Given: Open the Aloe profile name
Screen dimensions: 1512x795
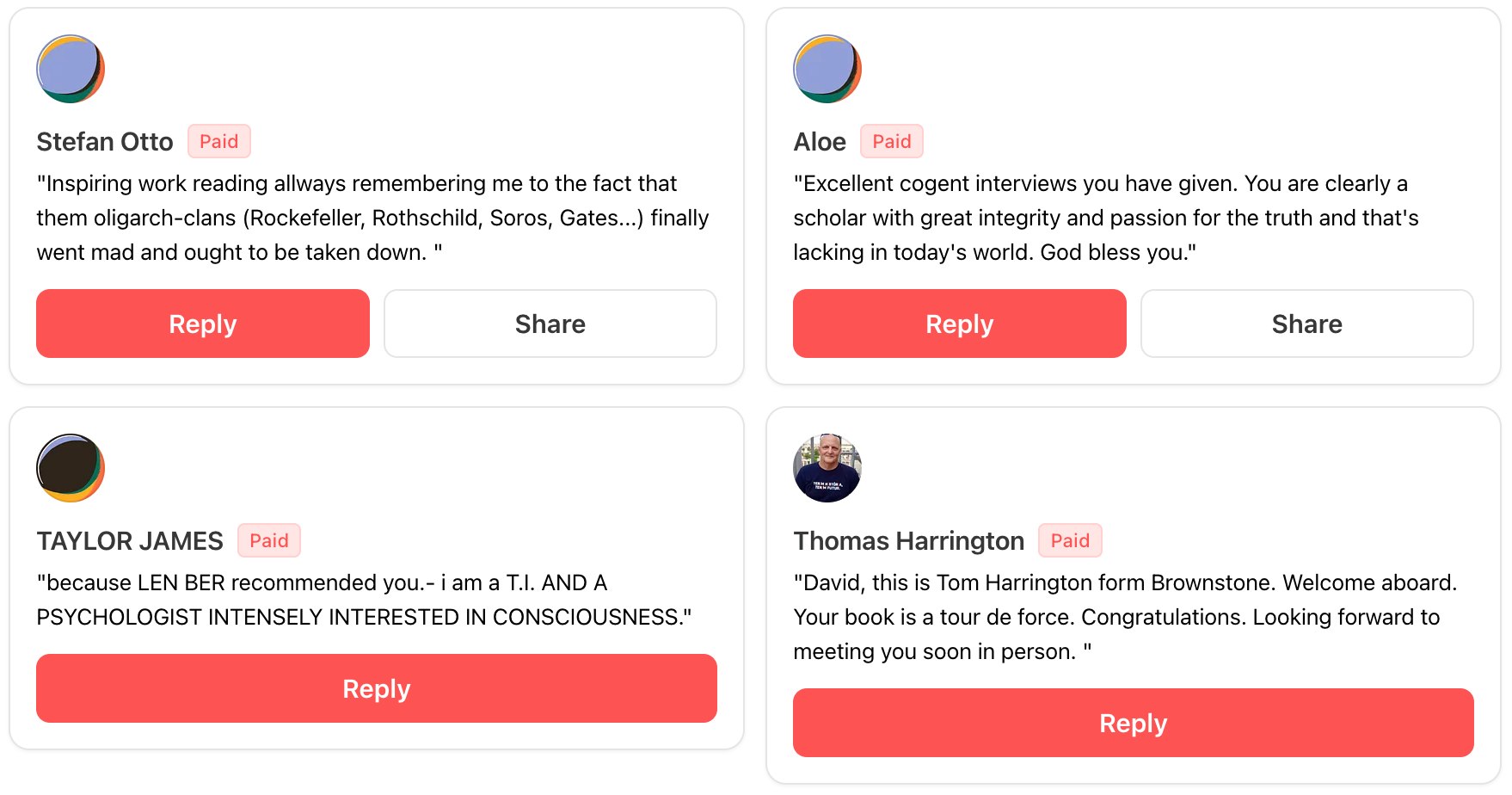Looking at the screenshot, I should coord(820,142).
